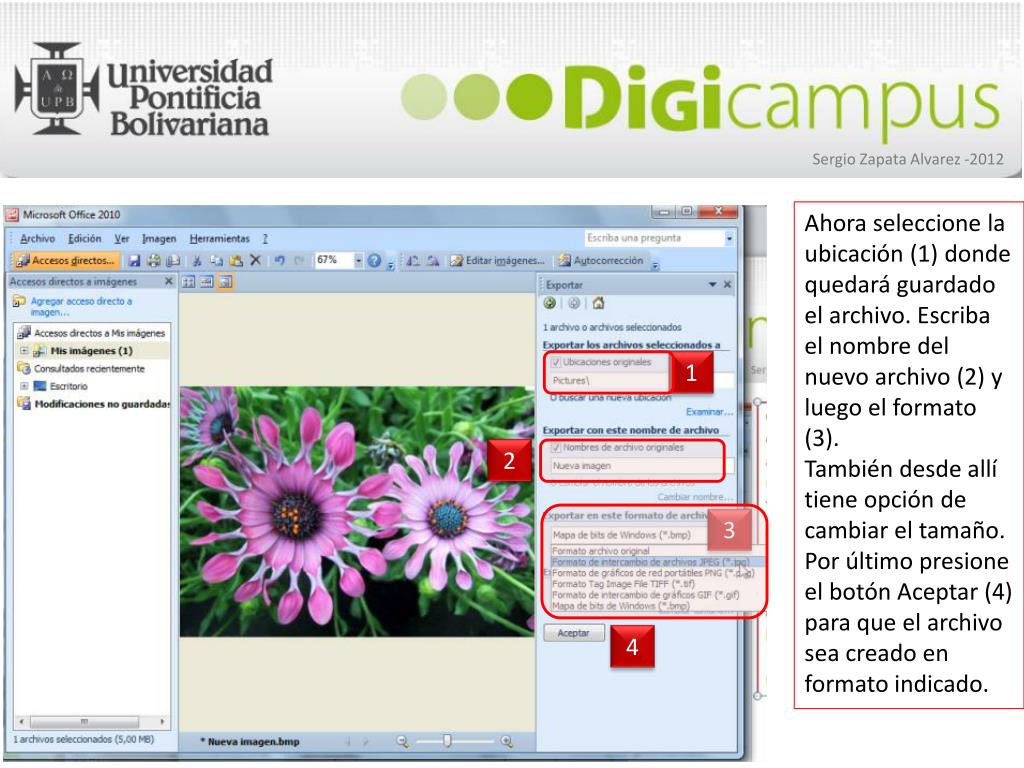The height and width of the screenshot is (768, 1024).
Task: Click the Undo arrow icon
Action: [x=280, y=260]
